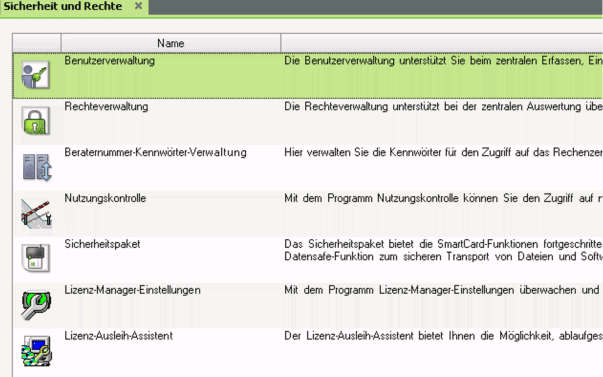
Task: Click description starting 'Die Rechteverwaltung unterstützt bei'
Action: click(x=443, y=107)
